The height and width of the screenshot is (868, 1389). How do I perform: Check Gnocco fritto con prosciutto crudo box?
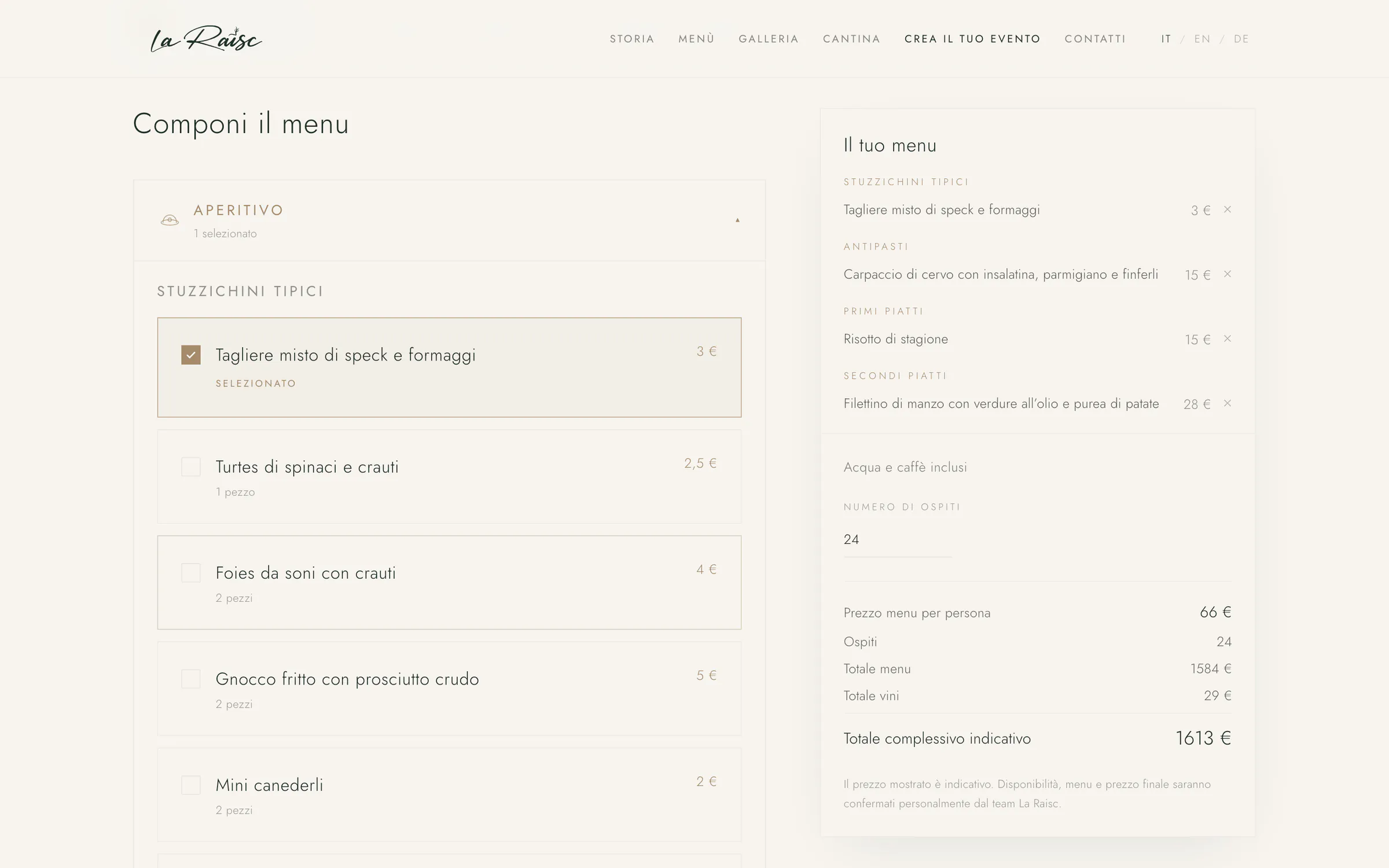pyautogui.click(x=191, y=679)
